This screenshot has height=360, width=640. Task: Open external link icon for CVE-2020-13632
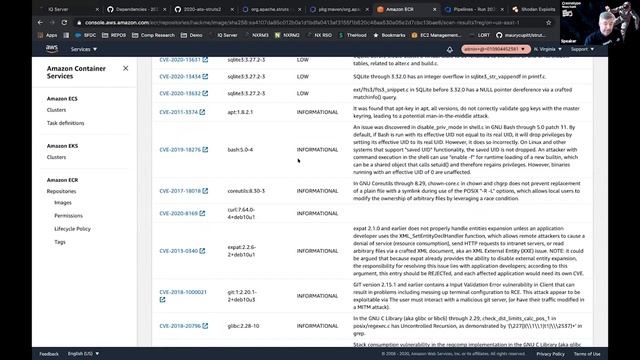205,93
